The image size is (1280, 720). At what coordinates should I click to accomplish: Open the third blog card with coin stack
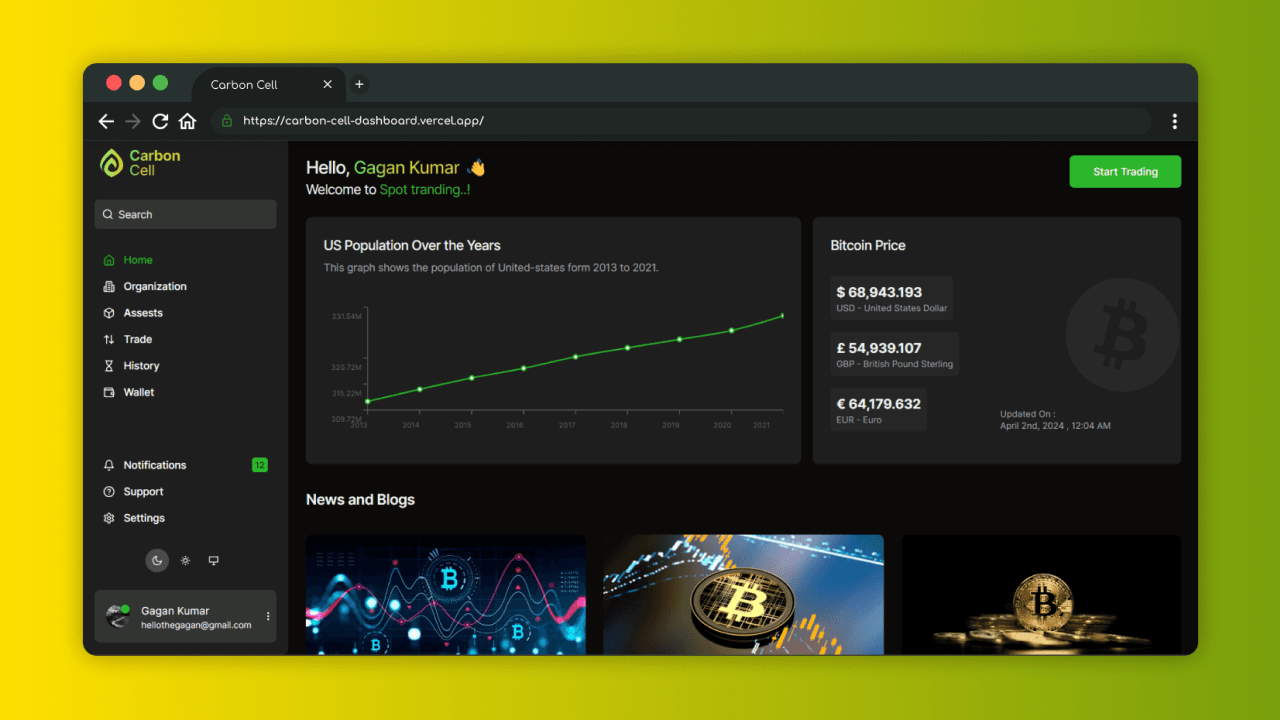click(1041, 595)
